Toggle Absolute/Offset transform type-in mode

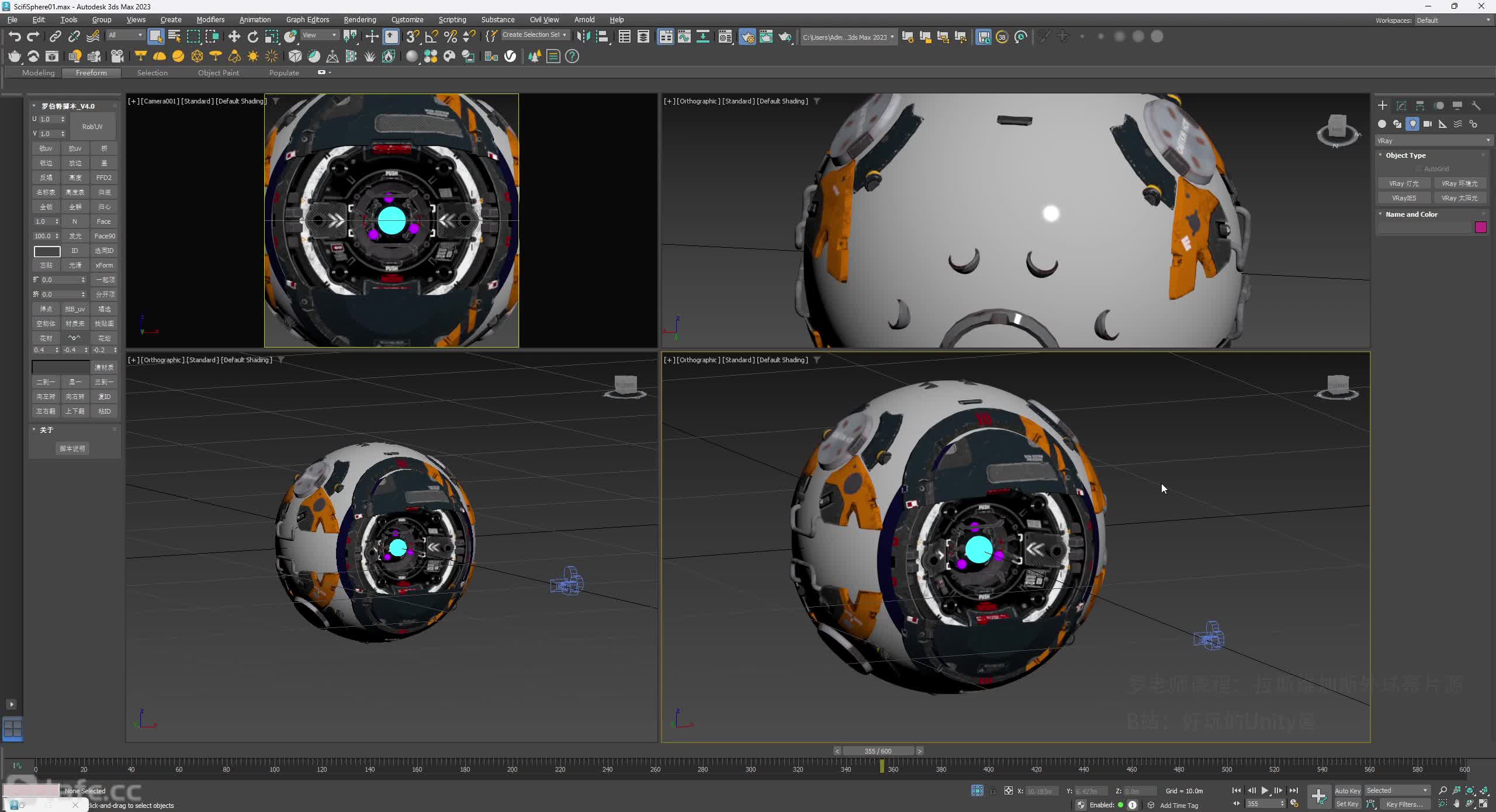click(1009, 791)
